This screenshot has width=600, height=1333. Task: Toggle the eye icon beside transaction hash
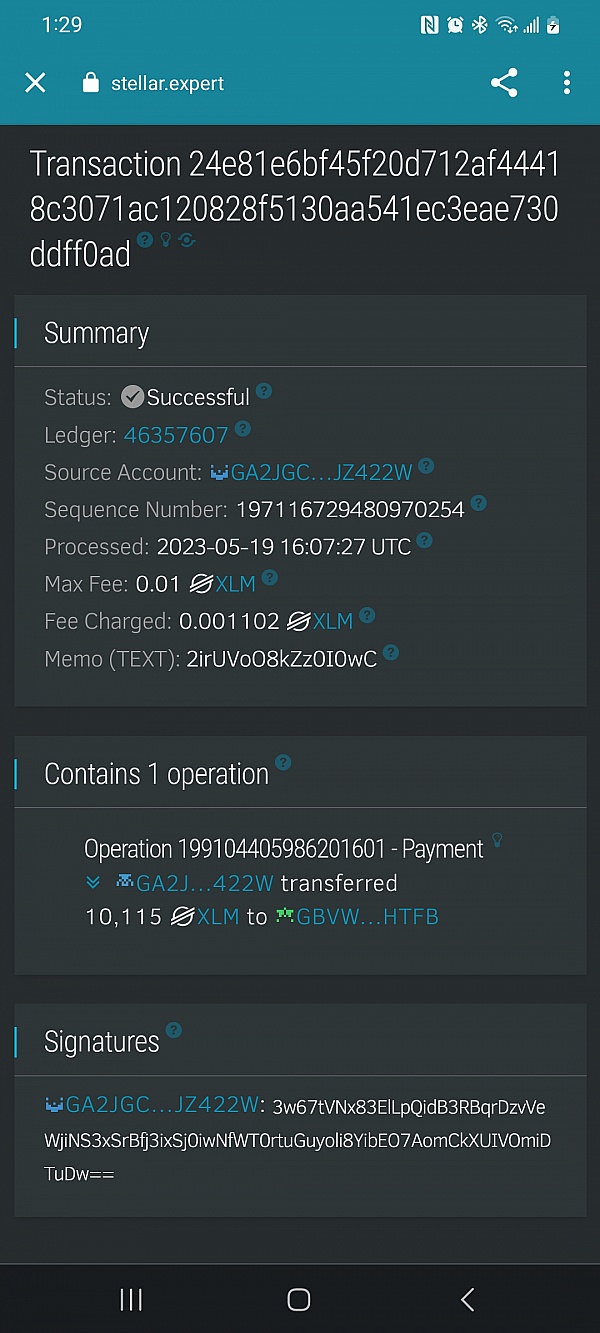(186, 240)
